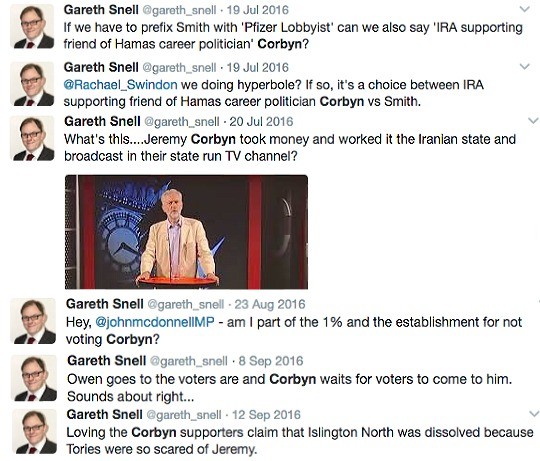Screen dimensions: 540x461
Task: Follow the @Rachael_Swindon mention link
Action: [x=121, y=85]
